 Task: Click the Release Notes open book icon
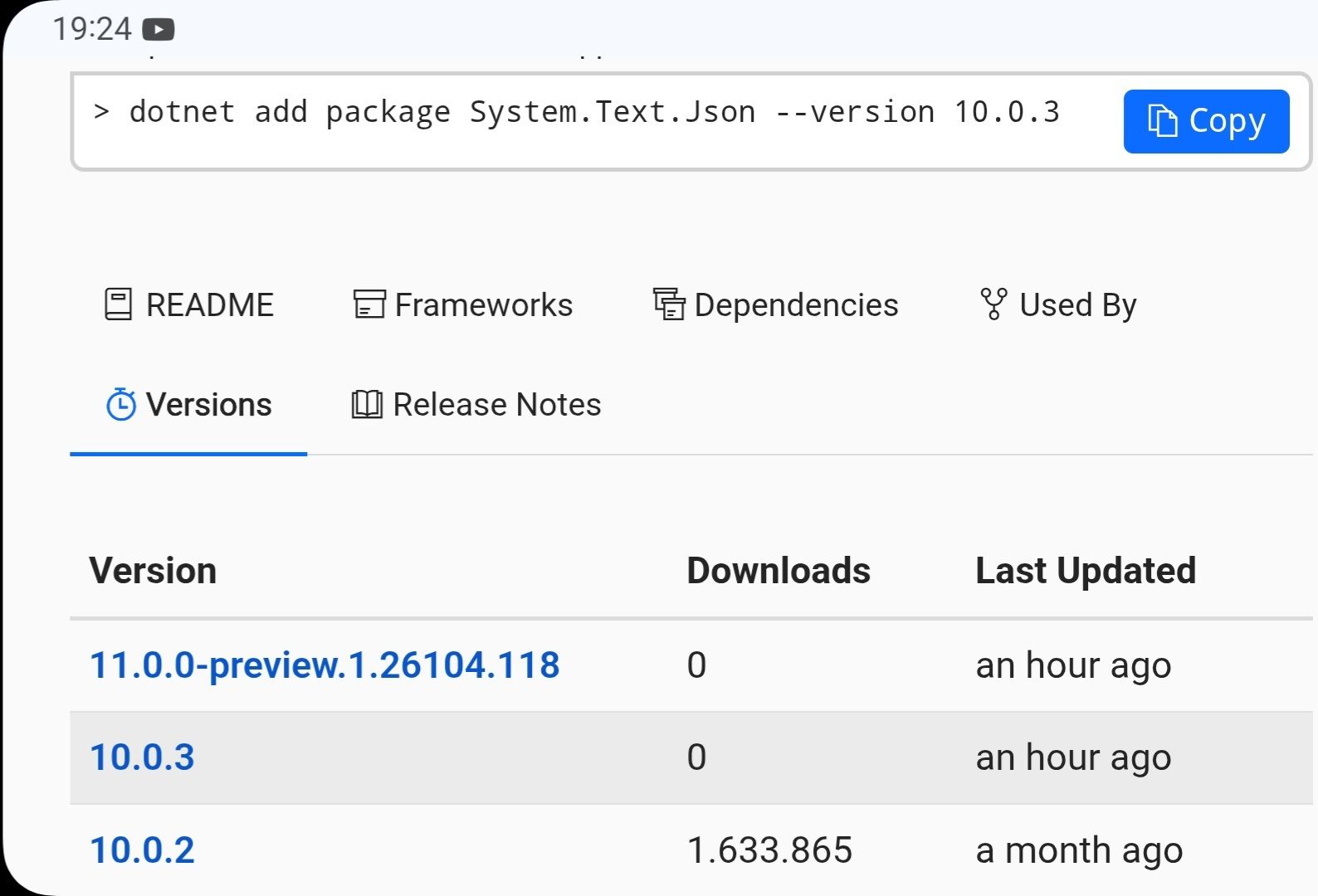[x=367, y=405]
